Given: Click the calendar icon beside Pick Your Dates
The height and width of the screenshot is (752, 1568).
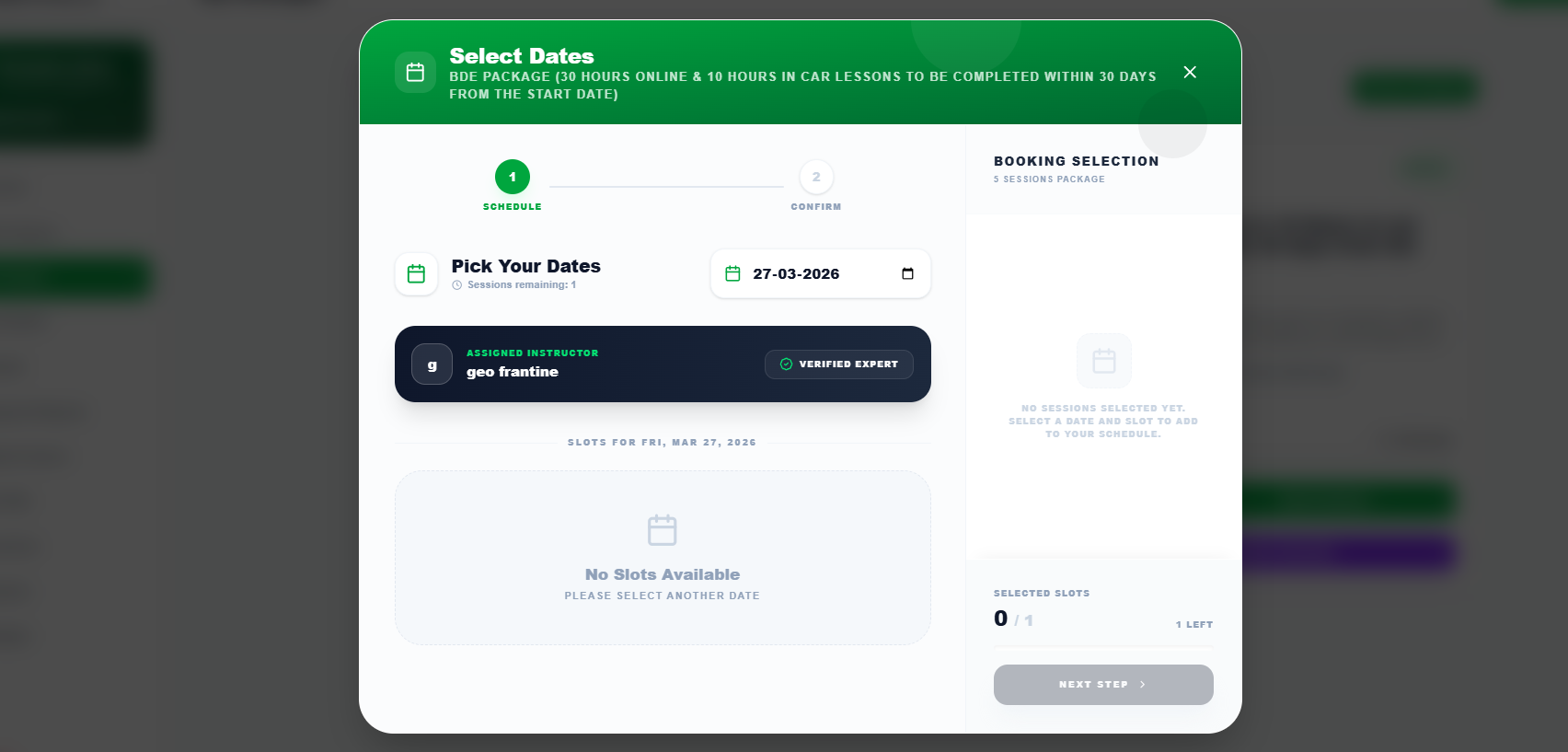Looking at the screenshot, I should (x=416, y=274).
